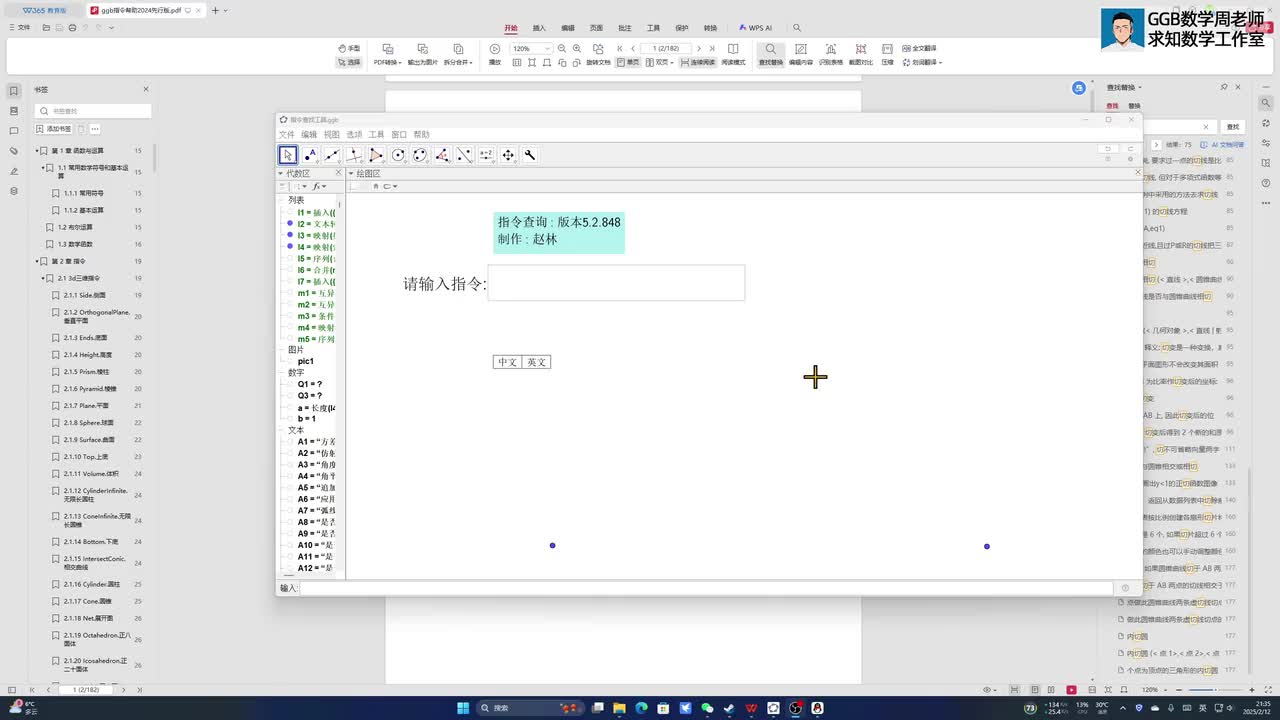The image size is (1280, 720).
Task: Toggle Single Page view in WPS toolbar
Action: tap(628, 62)
